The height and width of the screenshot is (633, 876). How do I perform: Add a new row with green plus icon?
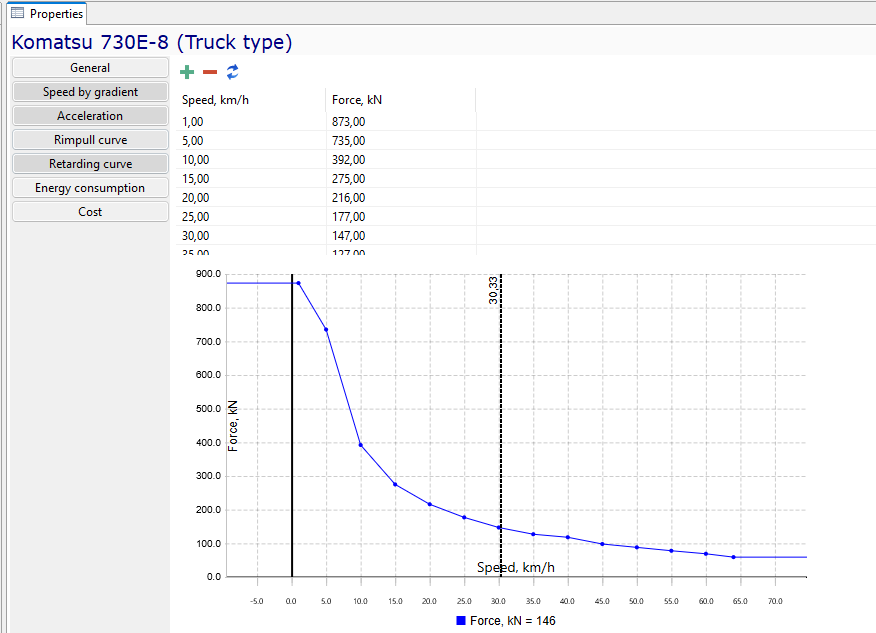tap(187, 72)
